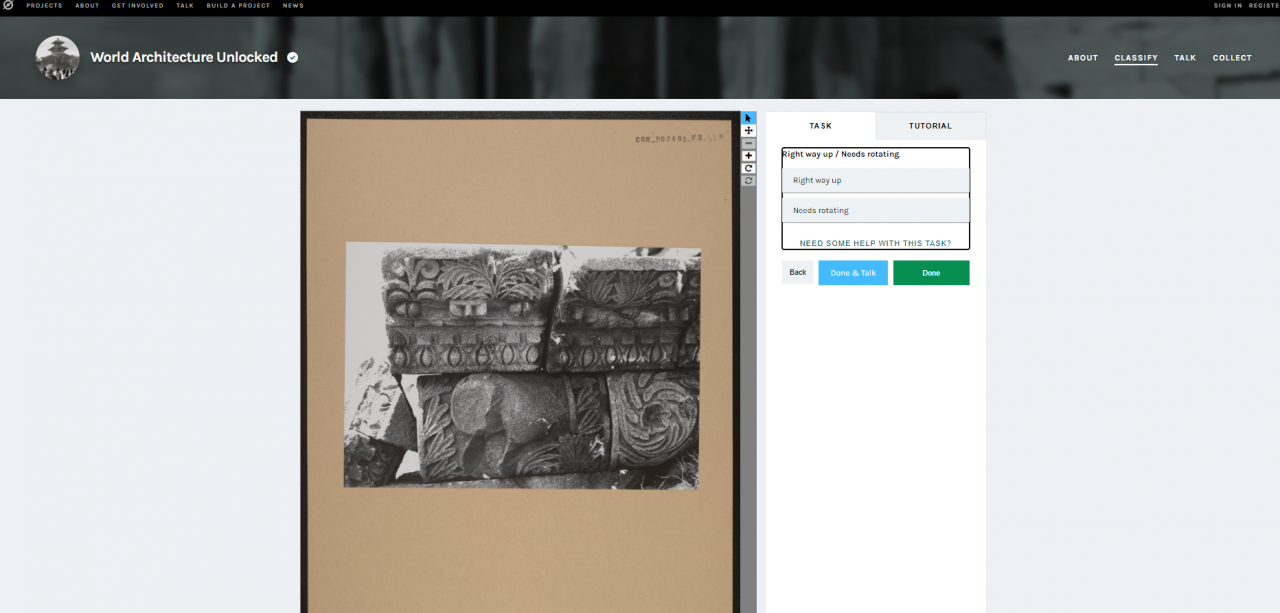Image resolution: width=1280 pixels, height=613 pixels.
Task: Click the faded catalogue number on the mount
Action: tap(679, 140)
